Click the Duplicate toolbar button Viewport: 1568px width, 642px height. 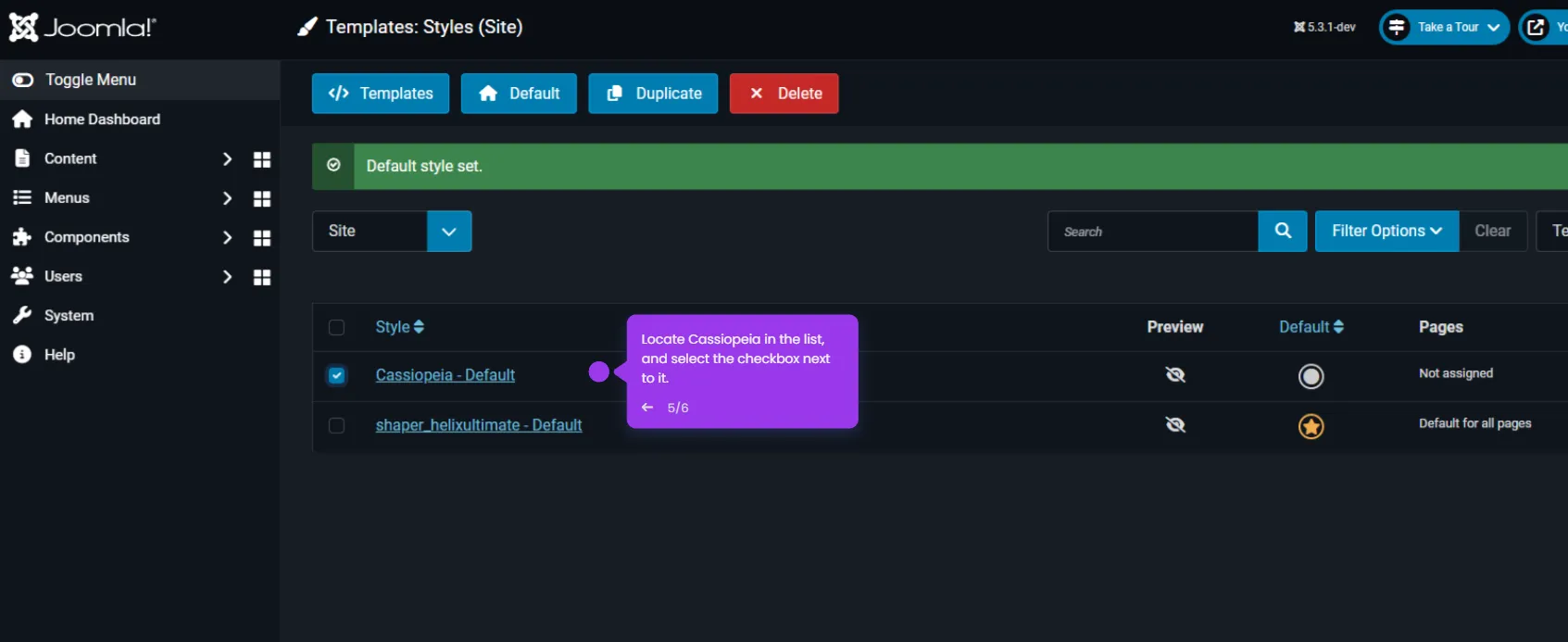pyautogui.click(x=653, y=94)
